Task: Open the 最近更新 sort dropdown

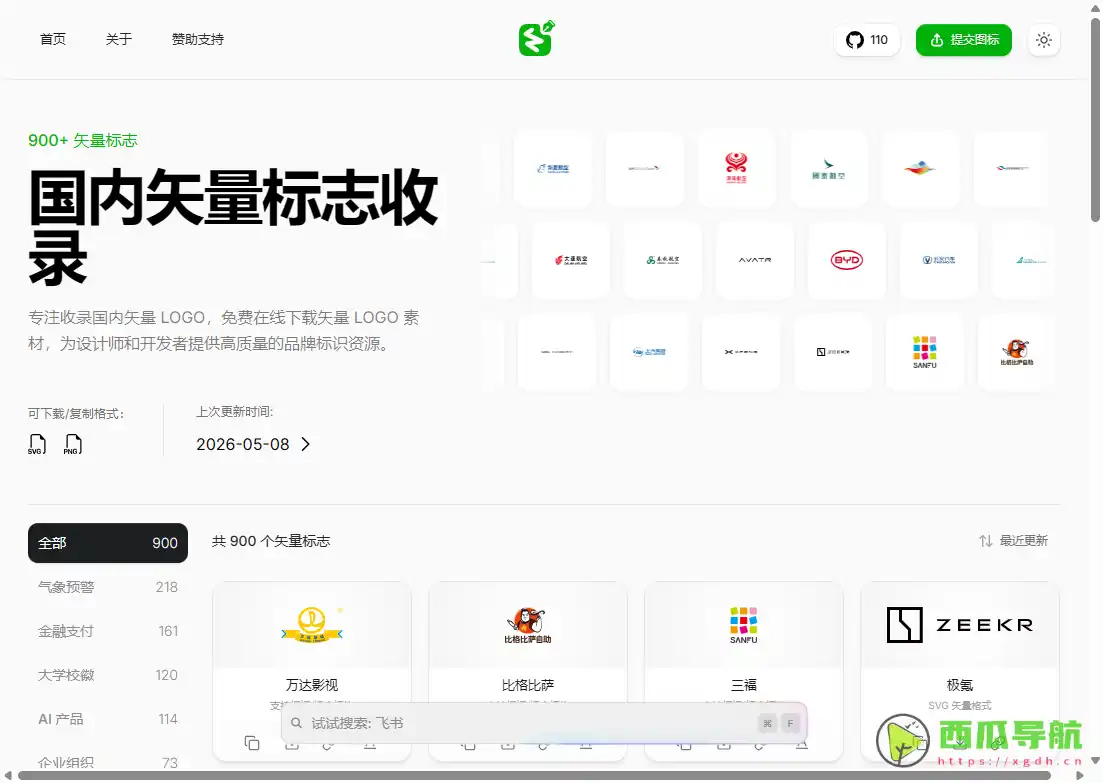Action: click(x=1013, y=540)
